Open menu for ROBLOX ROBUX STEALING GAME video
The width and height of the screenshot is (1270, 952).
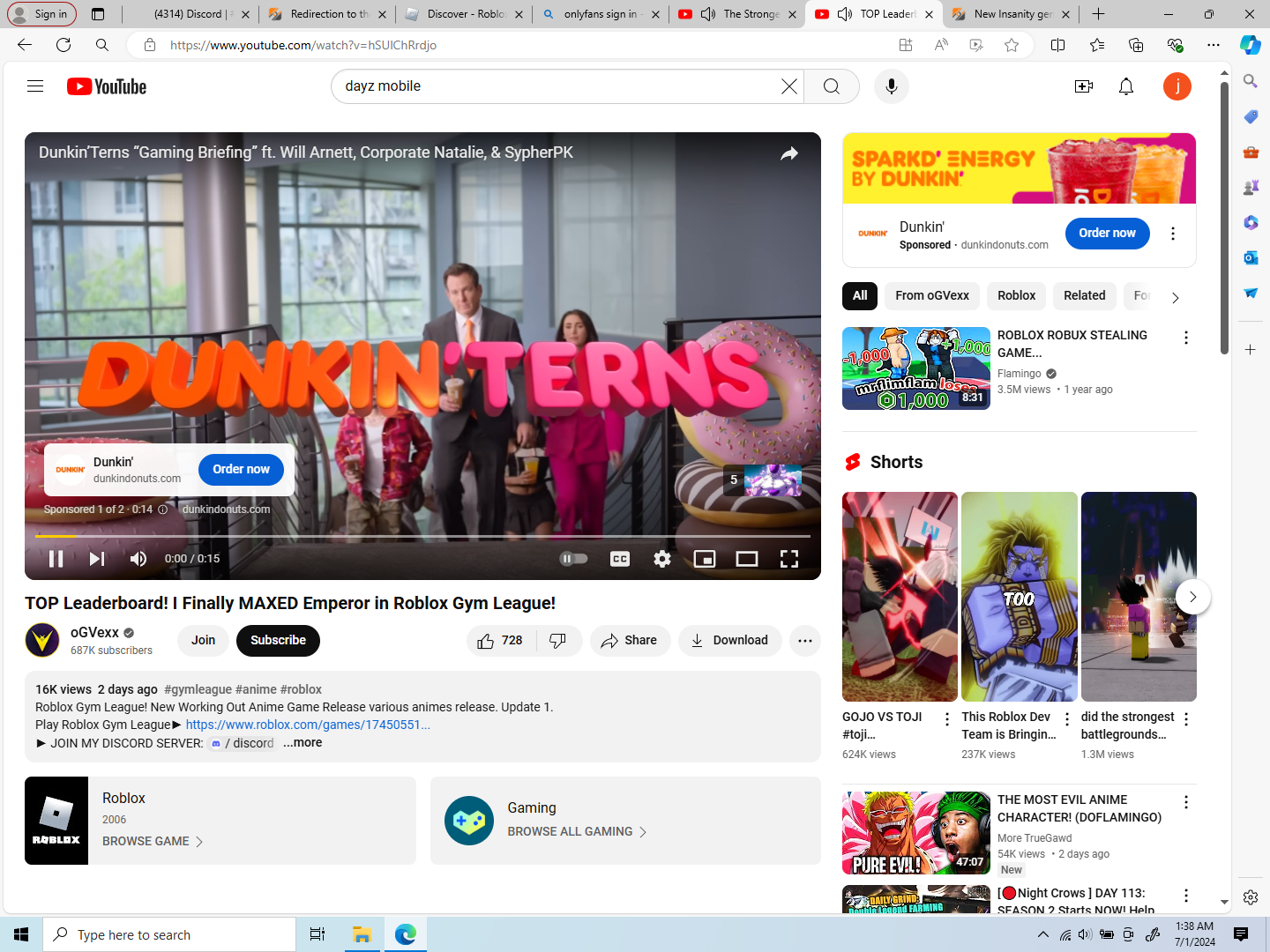1186,338
